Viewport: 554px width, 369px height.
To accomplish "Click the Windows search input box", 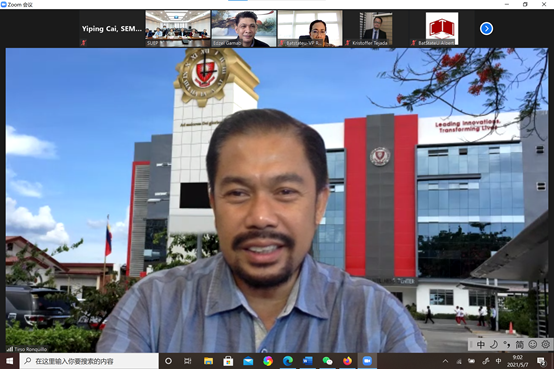I will point(89,361).
